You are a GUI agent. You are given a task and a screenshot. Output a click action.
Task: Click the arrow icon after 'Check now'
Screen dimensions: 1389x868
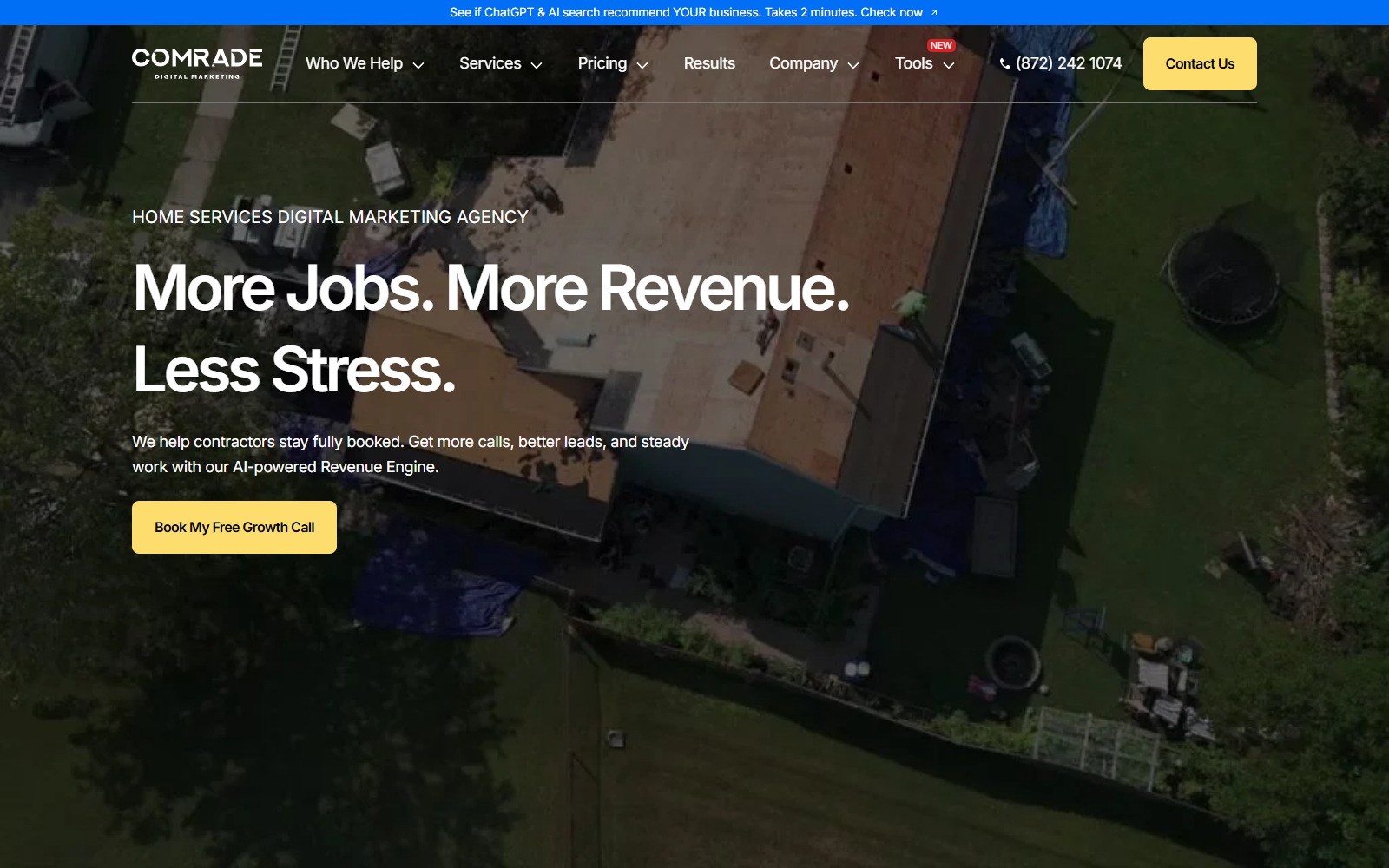pos(934,12)
